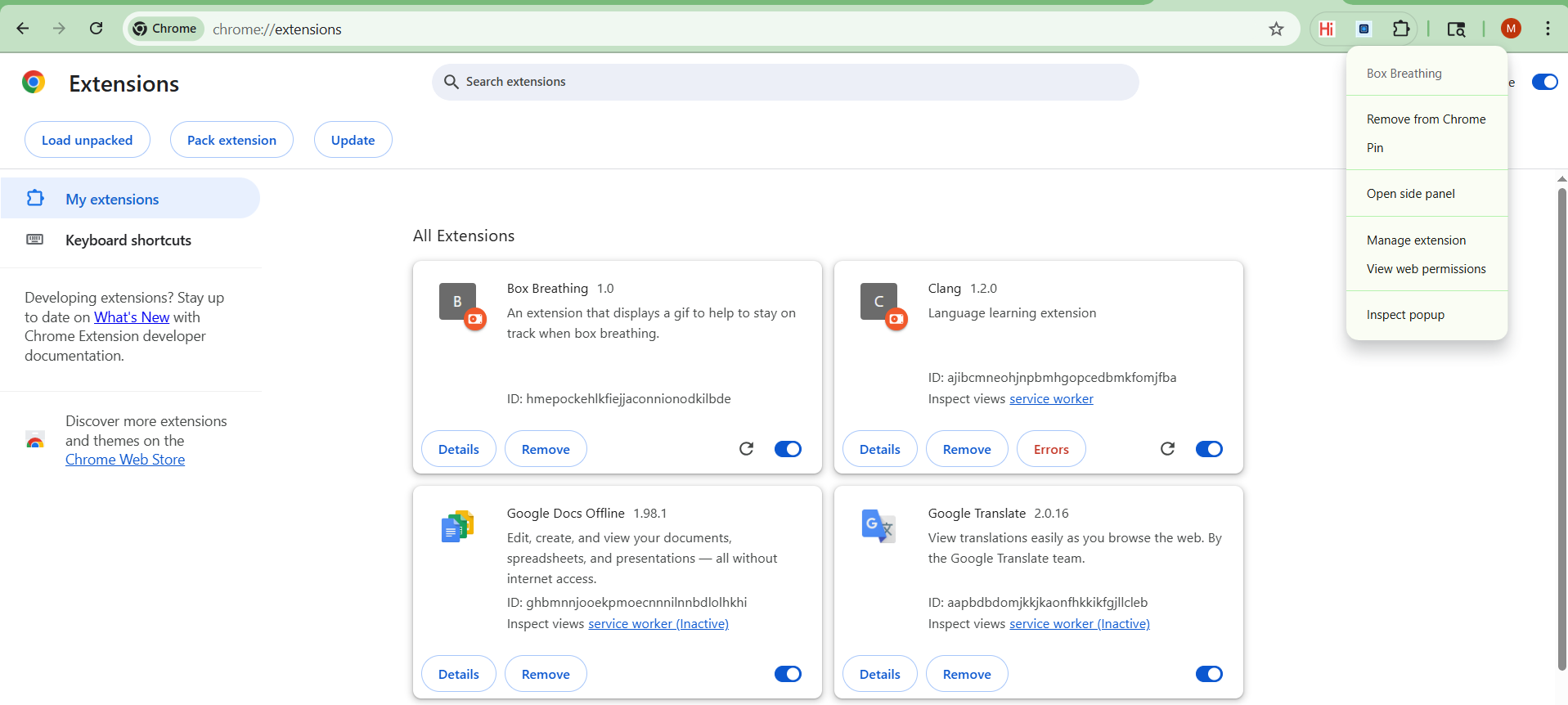Click the Search extensions field

click(785, 82)
